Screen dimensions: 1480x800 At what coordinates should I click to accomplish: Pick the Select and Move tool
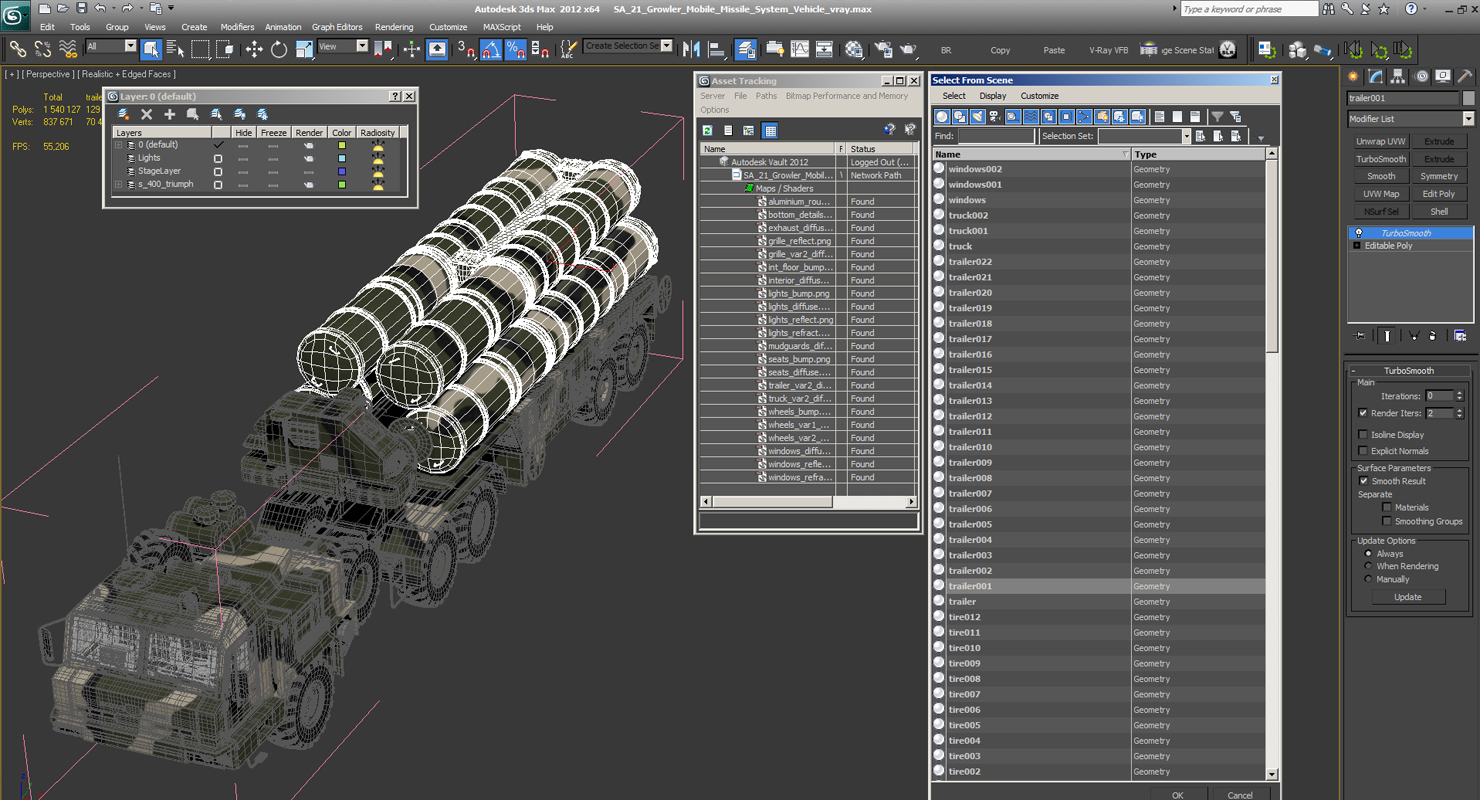pos(254,48)
